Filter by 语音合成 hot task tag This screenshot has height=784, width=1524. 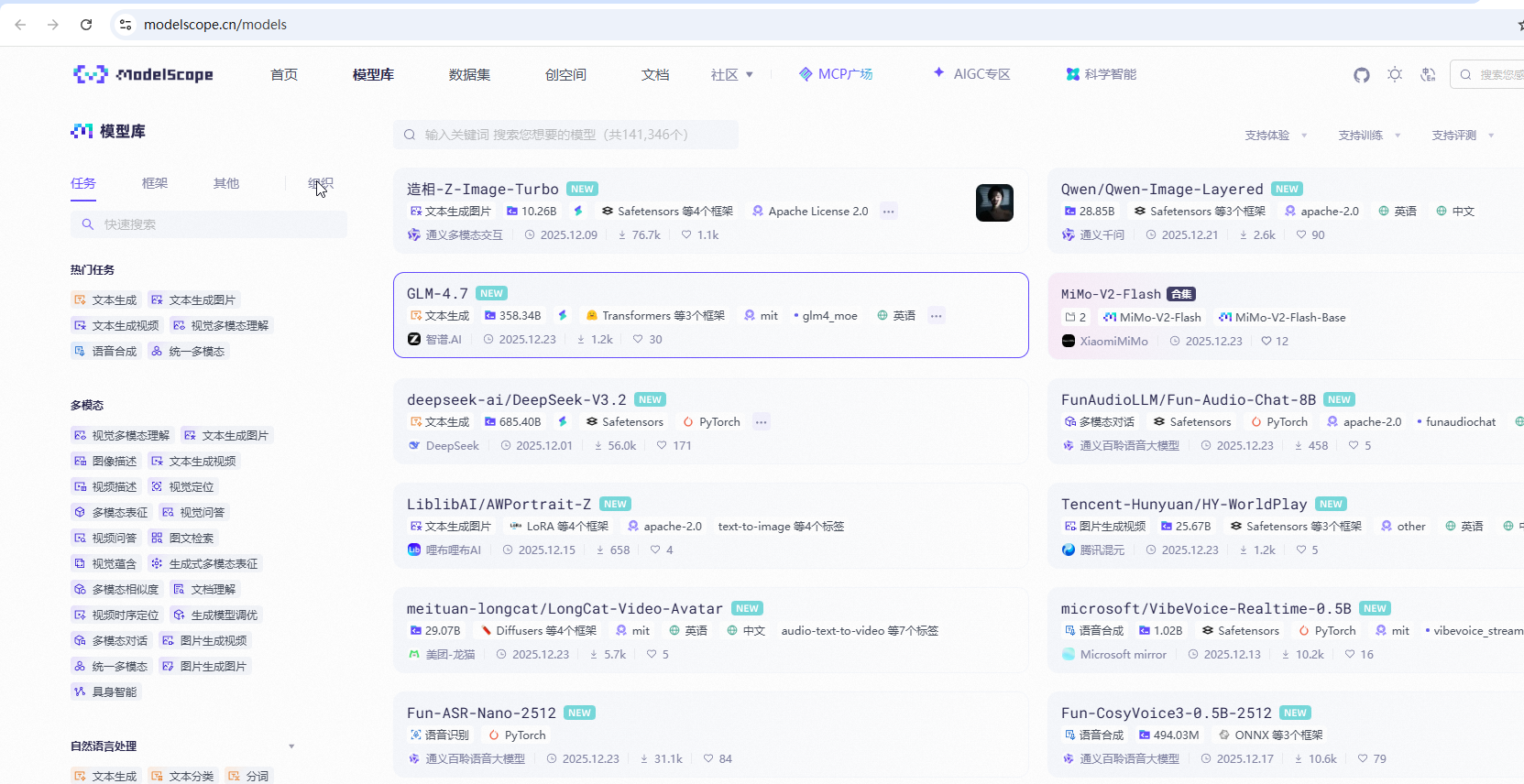coord(104,351)
